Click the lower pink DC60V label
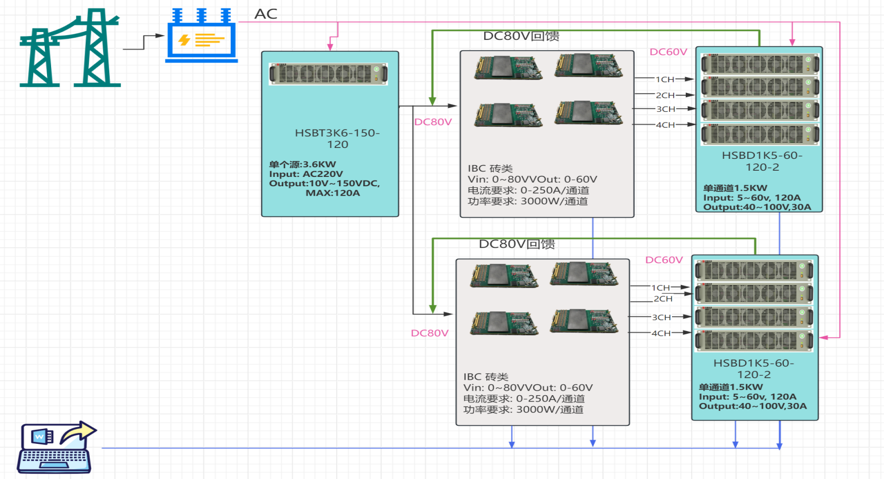This screenshot has width=885, height=480. coord(664,260)
